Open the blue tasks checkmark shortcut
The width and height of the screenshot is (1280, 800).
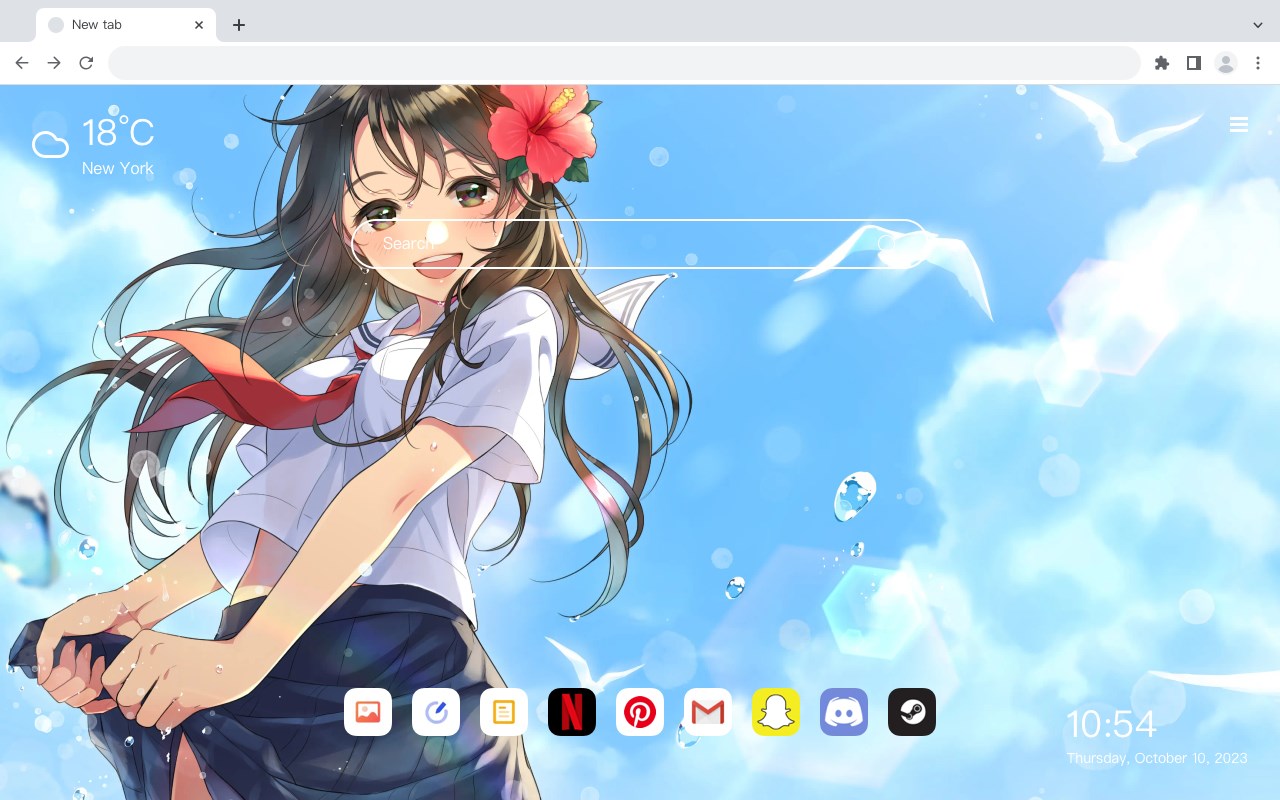436,712
